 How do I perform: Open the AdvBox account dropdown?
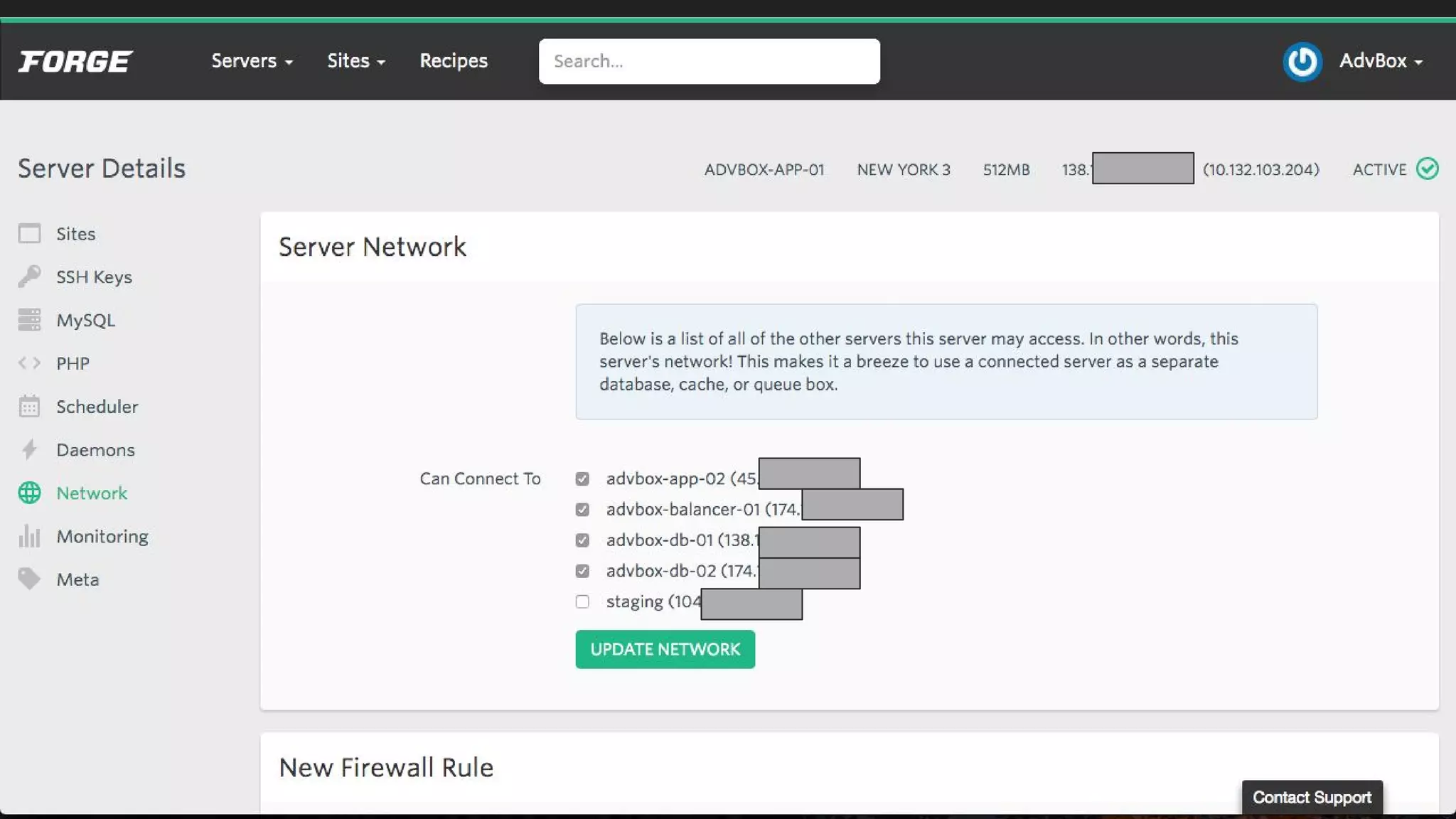tap(1381, 61)
